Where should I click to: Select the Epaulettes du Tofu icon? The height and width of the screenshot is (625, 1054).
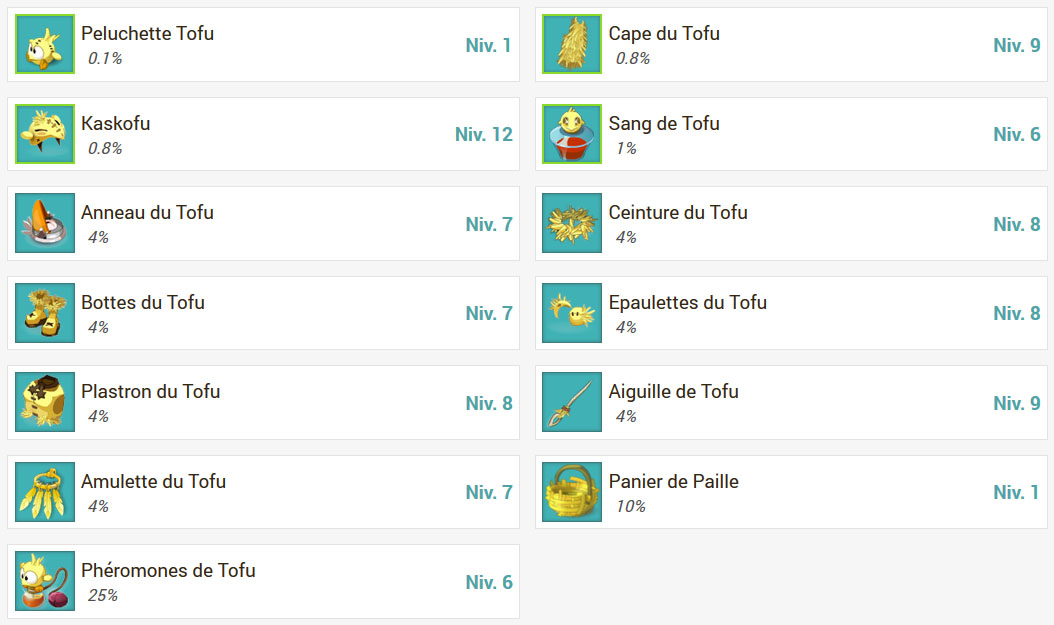572,313
